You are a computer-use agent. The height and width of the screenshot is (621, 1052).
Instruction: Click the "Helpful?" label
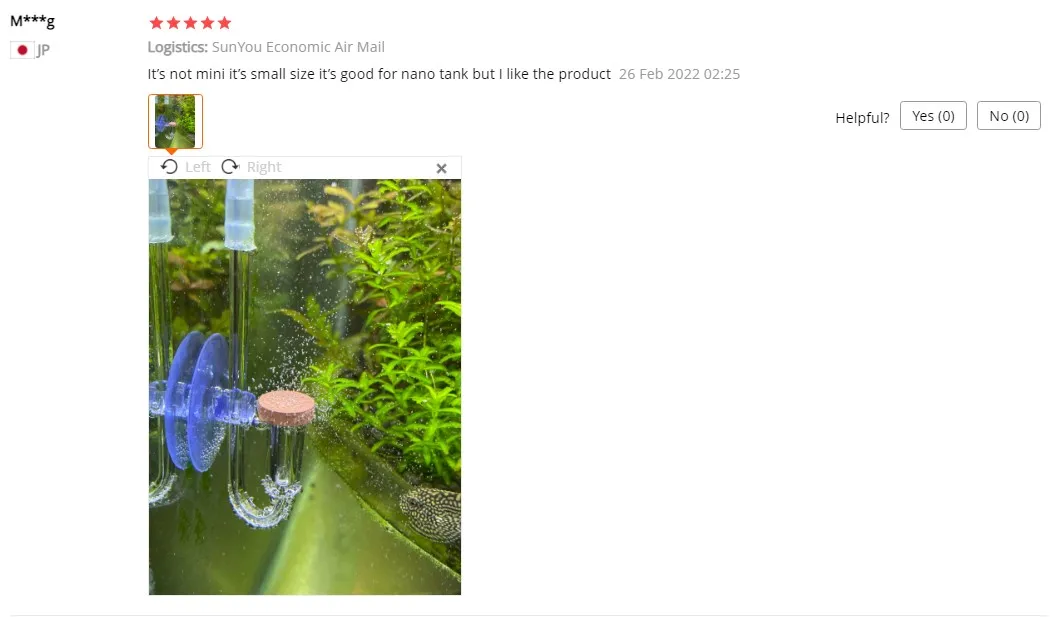point(862,118)
